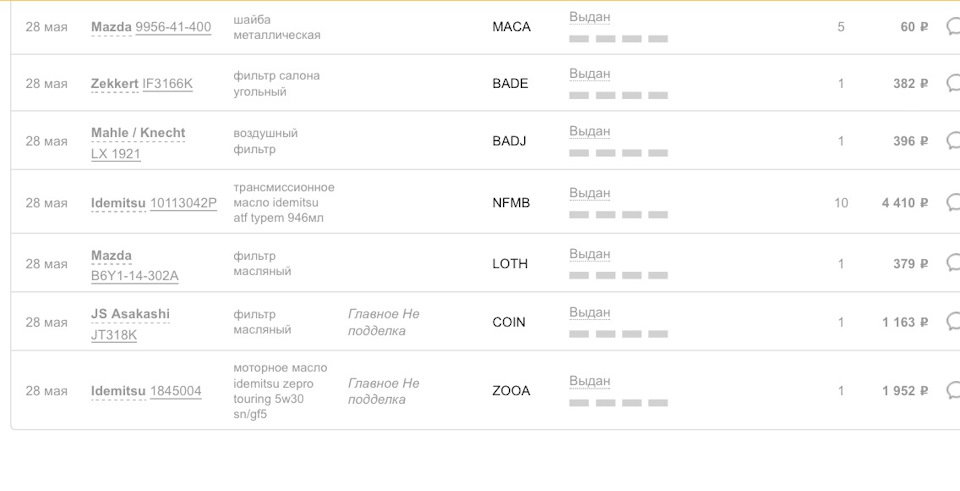Click comment bubble for Mahle / Knecht row
Image resolution: width=960 pixels, height=491 pixels.
pos(953,141)
